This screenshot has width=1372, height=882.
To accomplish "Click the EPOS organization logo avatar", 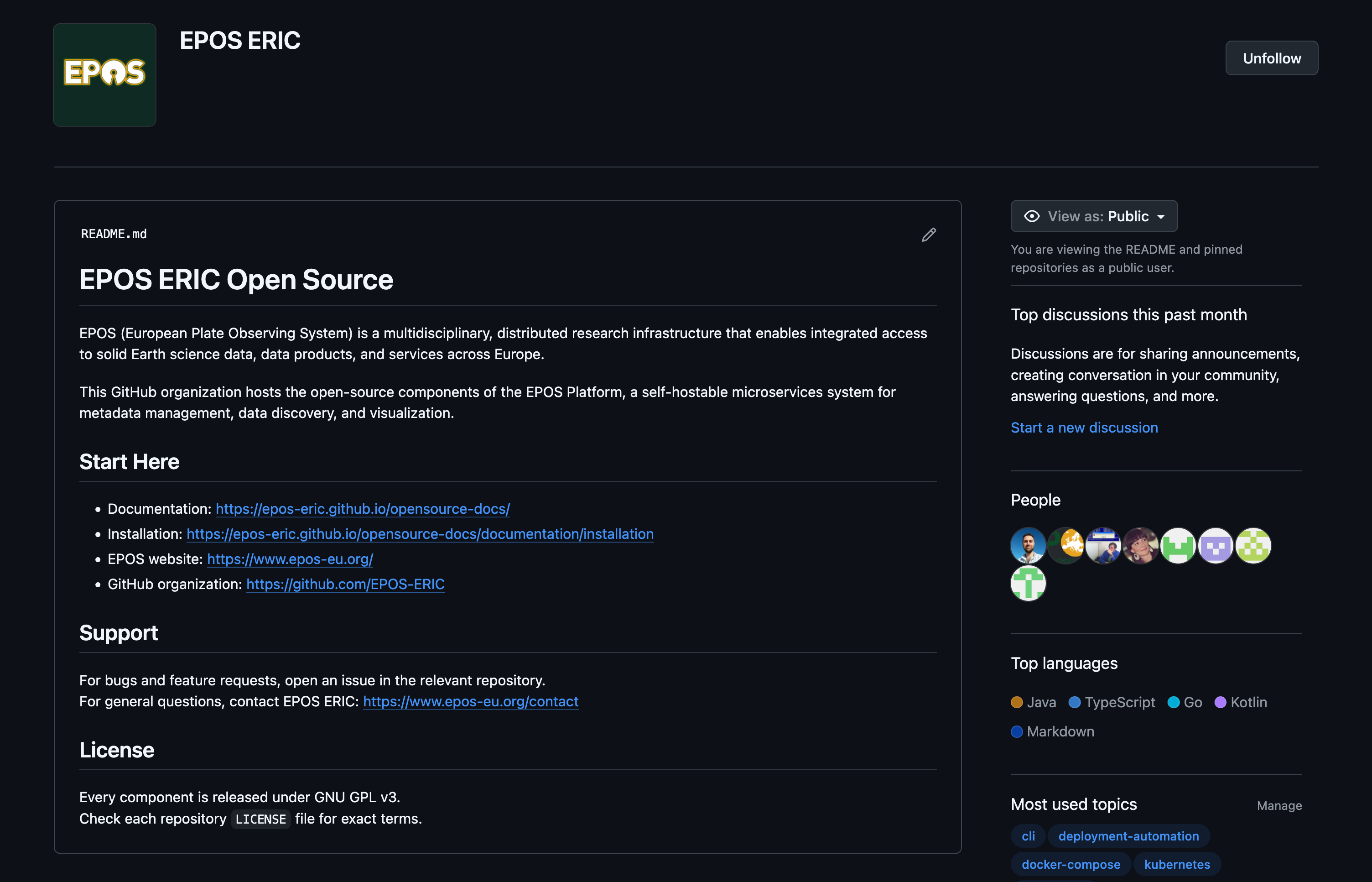I will [x=105, y=75].
